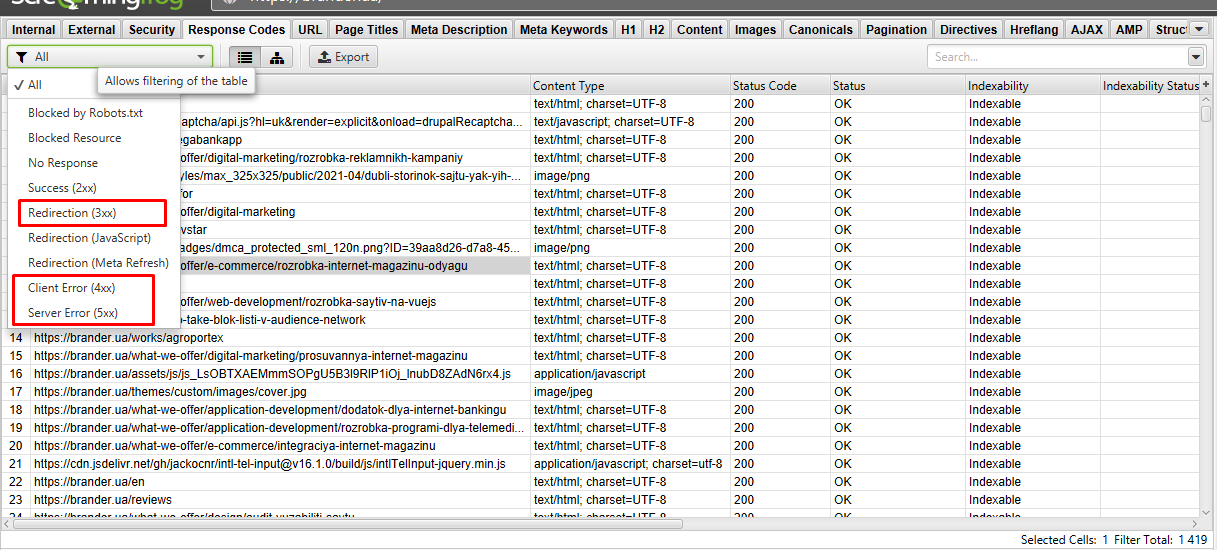Viewport: 1217px width, 550px height.
Task: Open brander.ua/reviews URL row
Action: point(103,500)
